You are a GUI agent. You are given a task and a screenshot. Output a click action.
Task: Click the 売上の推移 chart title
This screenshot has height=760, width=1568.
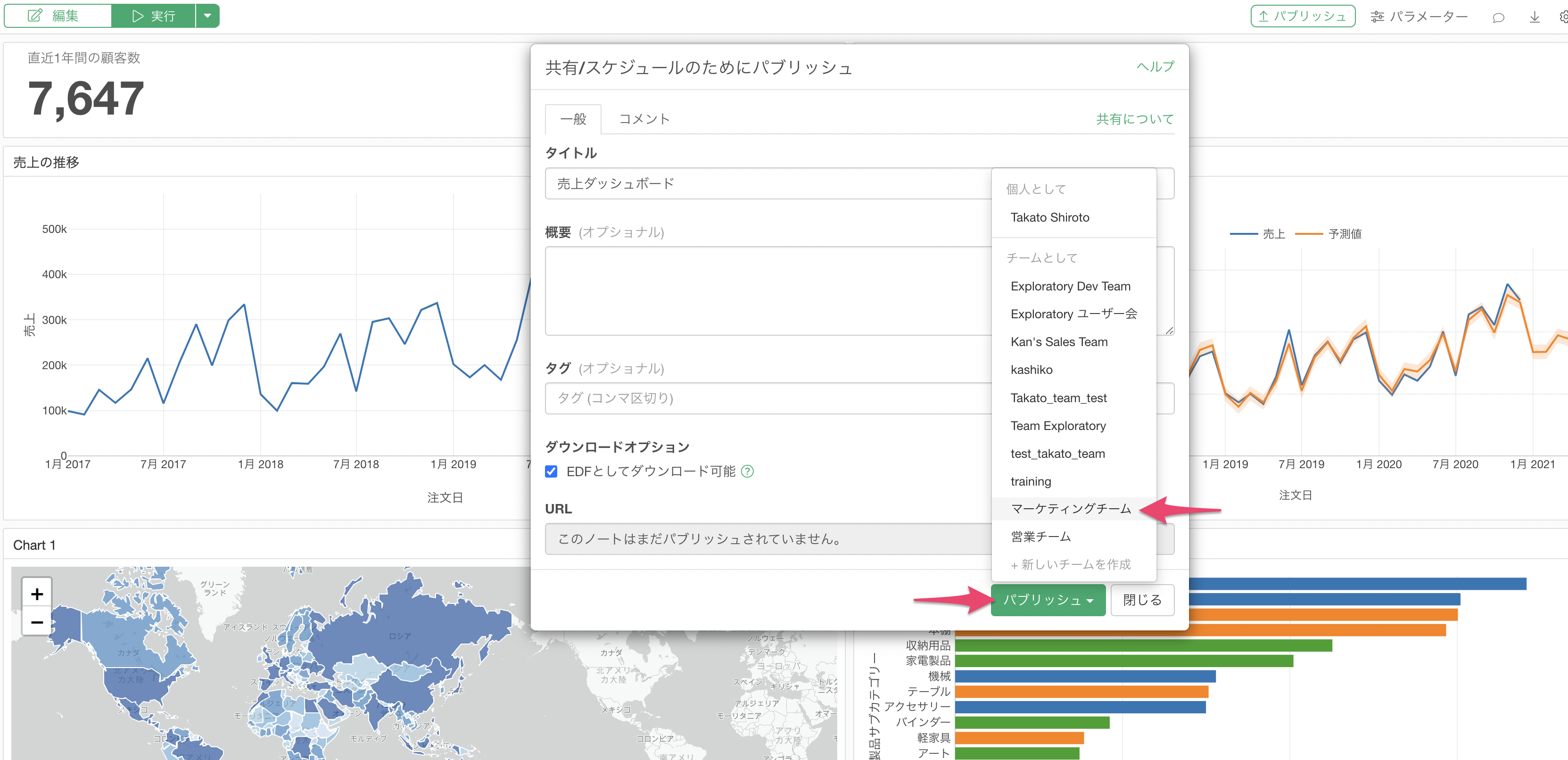click(46, 163)
